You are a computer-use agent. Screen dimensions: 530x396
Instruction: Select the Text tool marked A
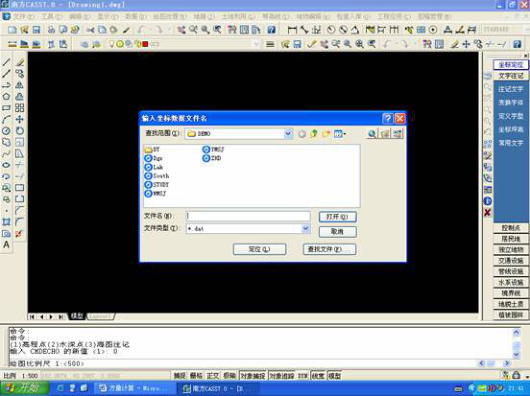6,245
